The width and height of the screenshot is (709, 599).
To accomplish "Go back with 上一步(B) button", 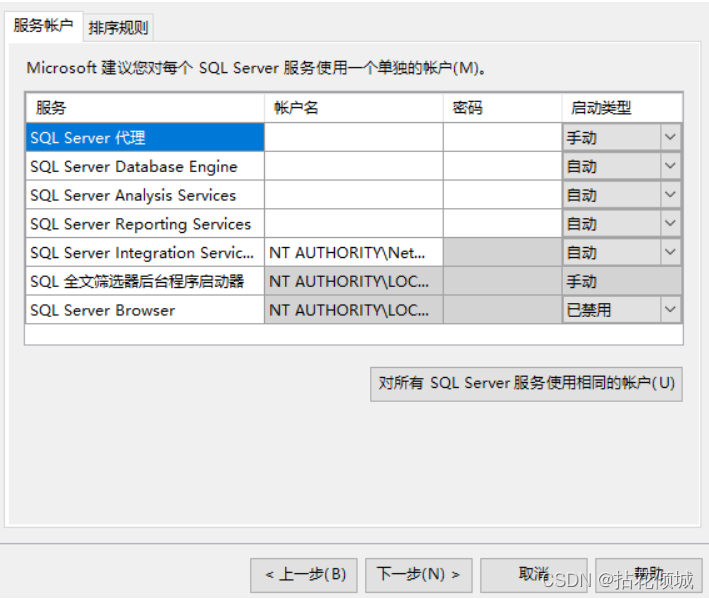I will [x=304, y=575].
